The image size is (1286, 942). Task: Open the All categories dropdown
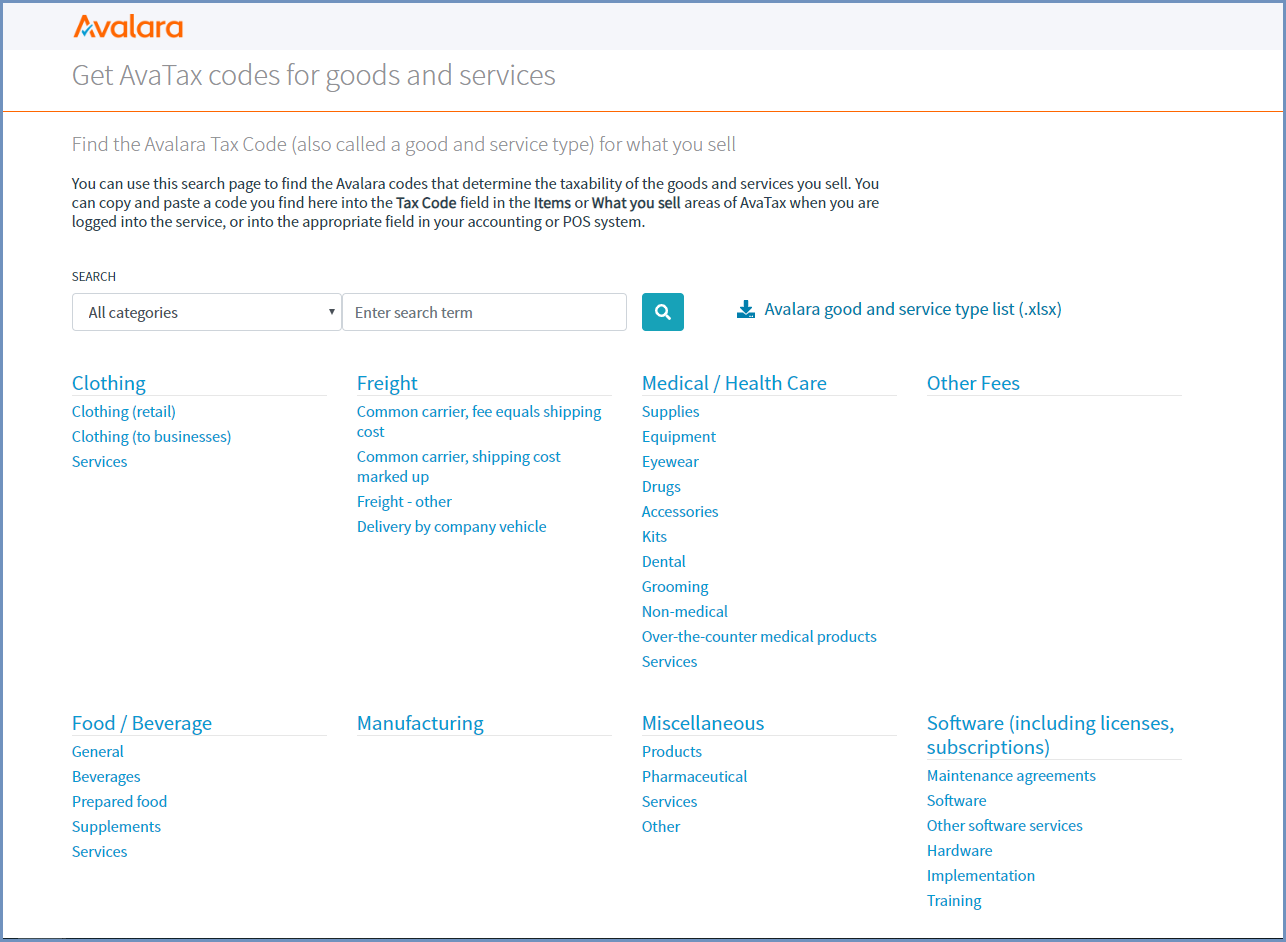pyautogui.click(x=207, y=312)
